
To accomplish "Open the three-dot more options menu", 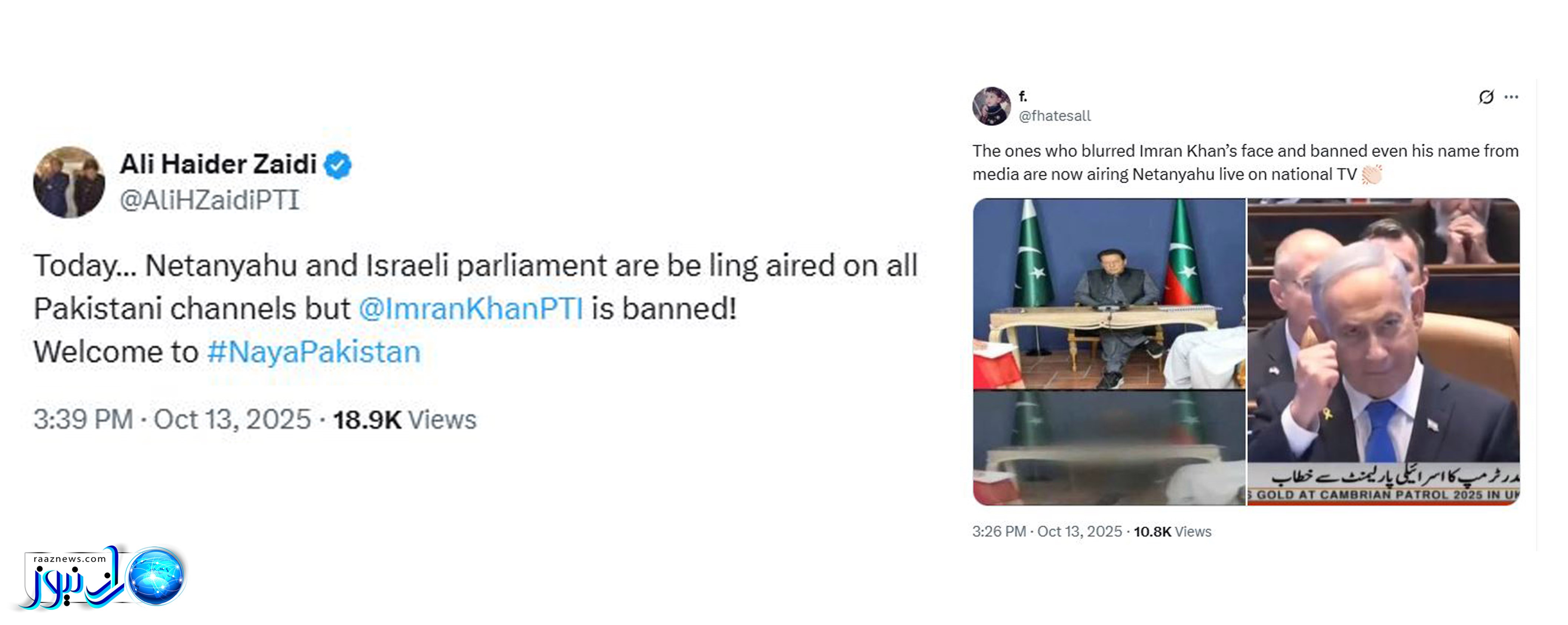I will pos(1511,97).
